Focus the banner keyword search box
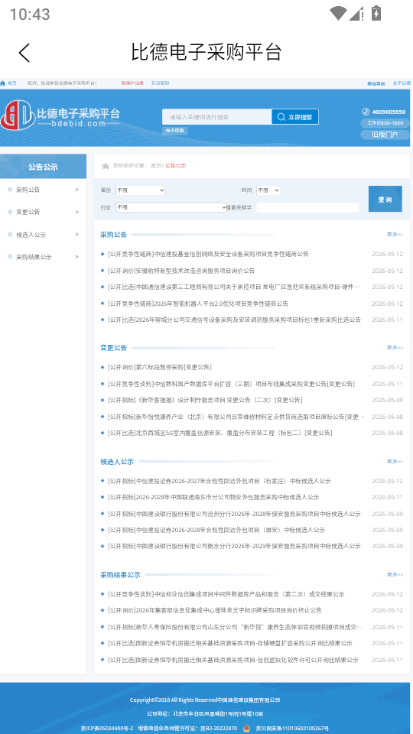This screenshot has width=413, height=734. pos(217,117)
